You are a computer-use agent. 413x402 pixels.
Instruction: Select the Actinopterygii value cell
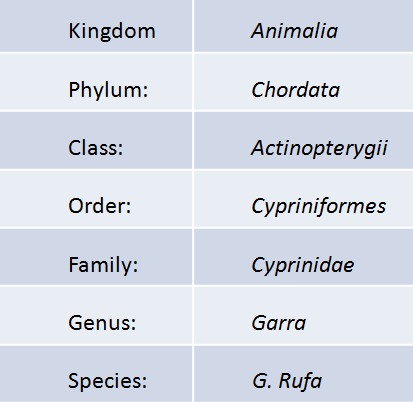(303, 140)
